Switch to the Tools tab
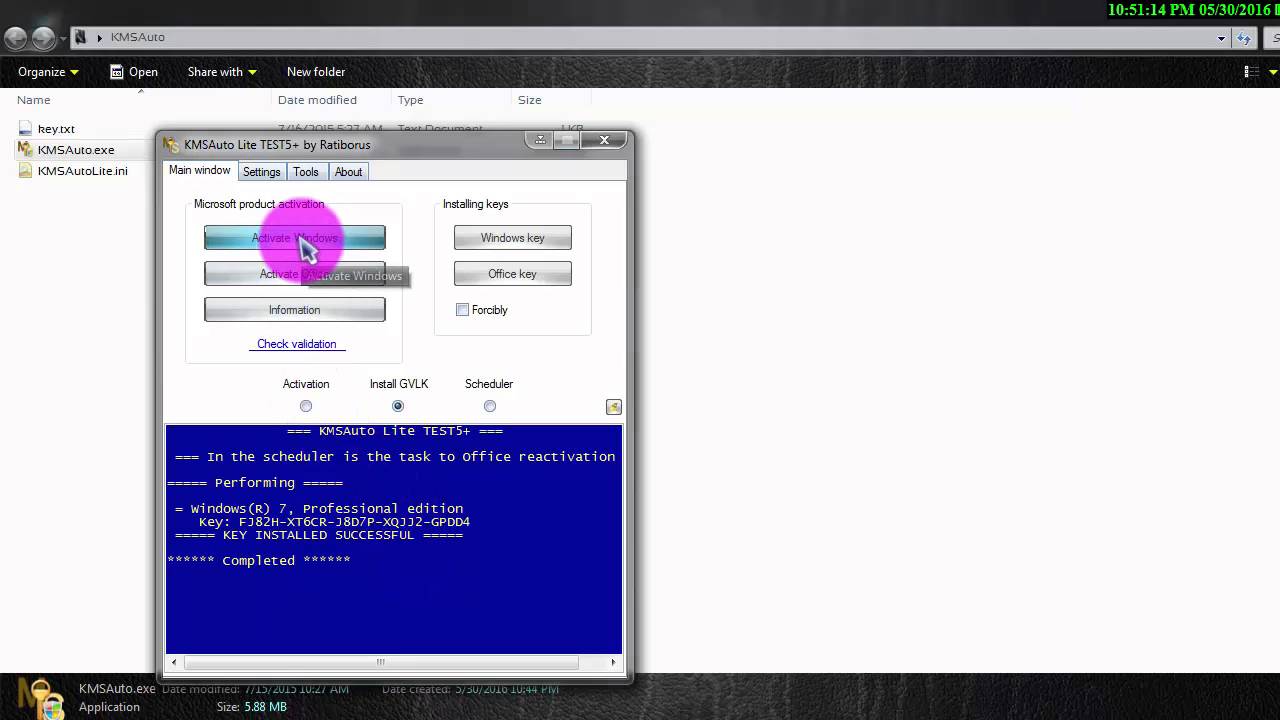Viewport: 1280px width, 720px height. (306, 172)
